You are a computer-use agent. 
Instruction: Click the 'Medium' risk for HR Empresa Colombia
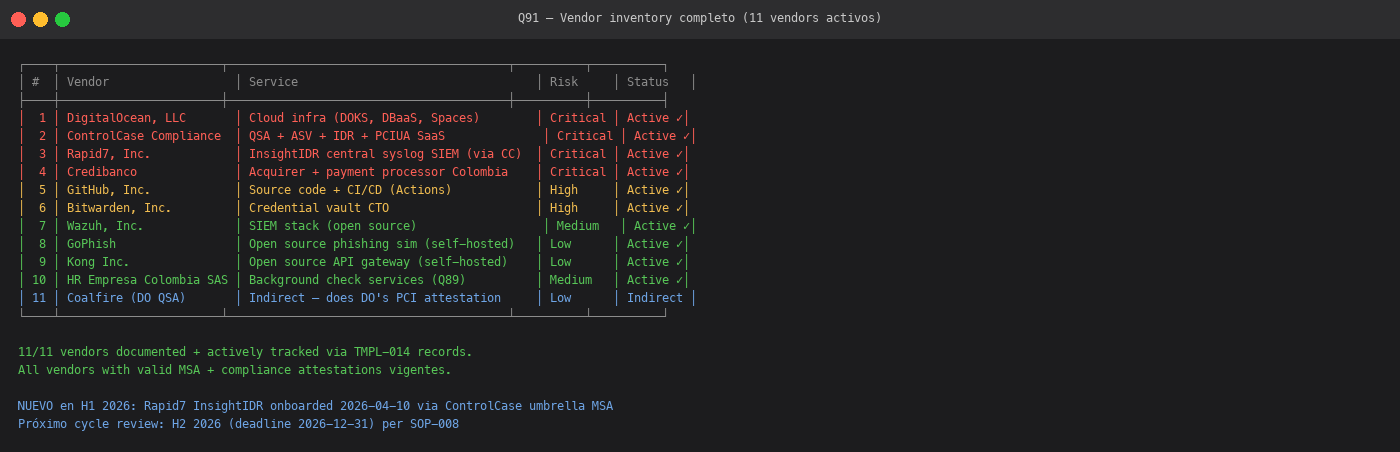pos(571,280)
